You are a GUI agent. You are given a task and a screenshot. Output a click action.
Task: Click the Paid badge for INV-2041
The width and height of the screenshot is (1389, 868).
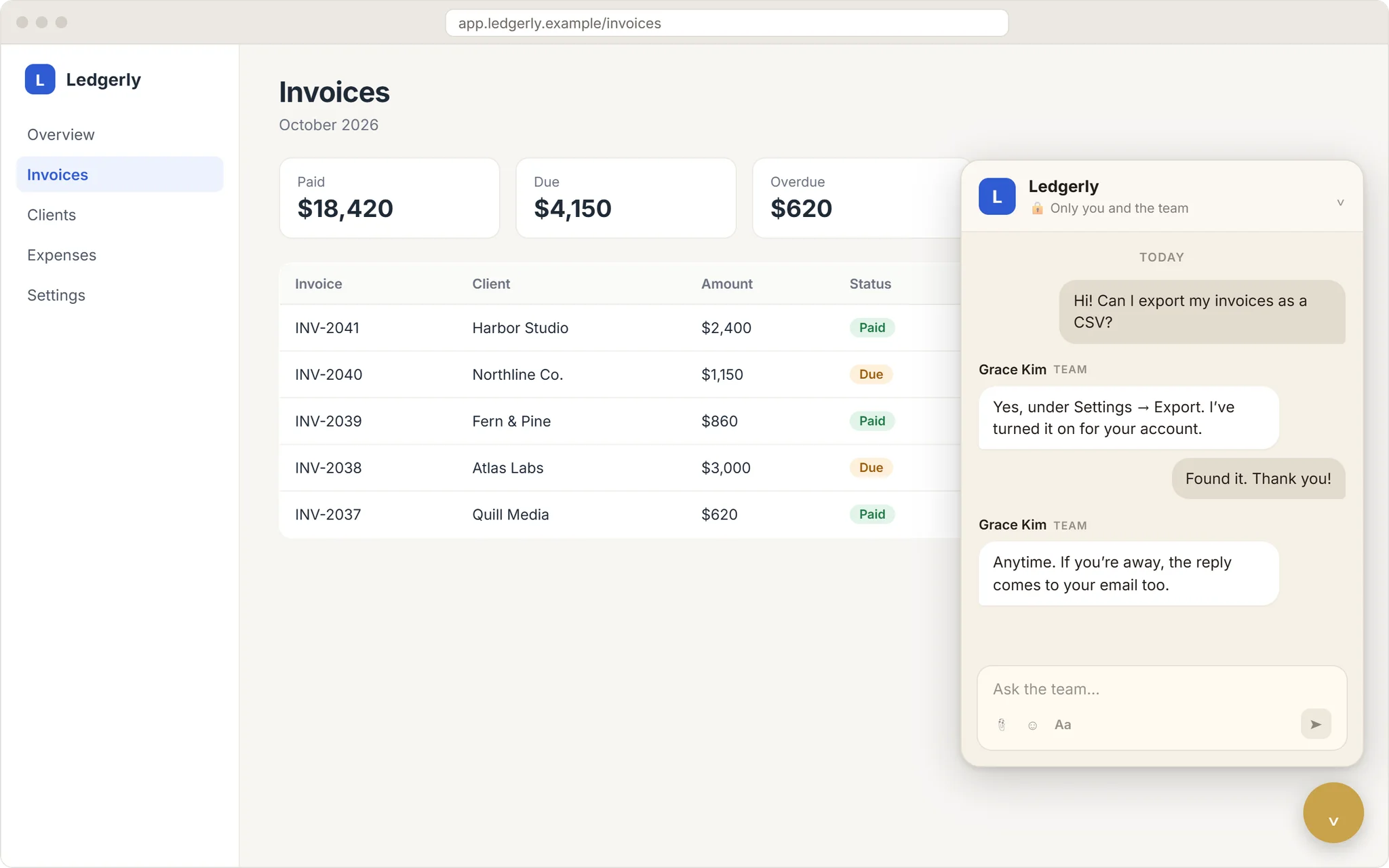tap(872, 328)
